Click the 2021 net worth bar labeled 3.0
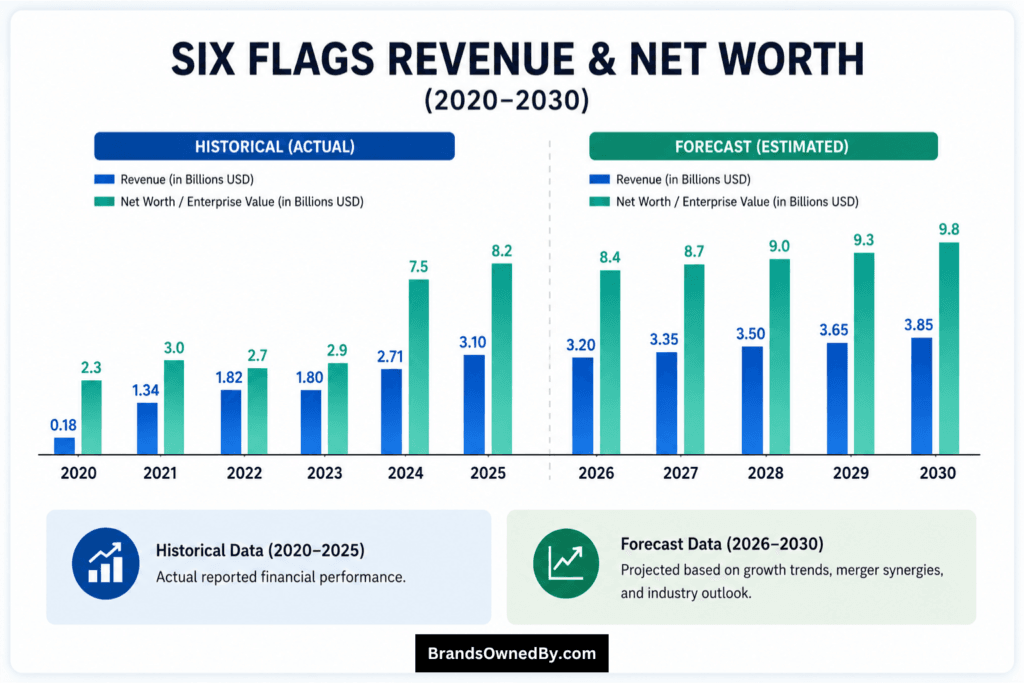The height and width of the screenshot is (683, 1024). pos(174,407)
